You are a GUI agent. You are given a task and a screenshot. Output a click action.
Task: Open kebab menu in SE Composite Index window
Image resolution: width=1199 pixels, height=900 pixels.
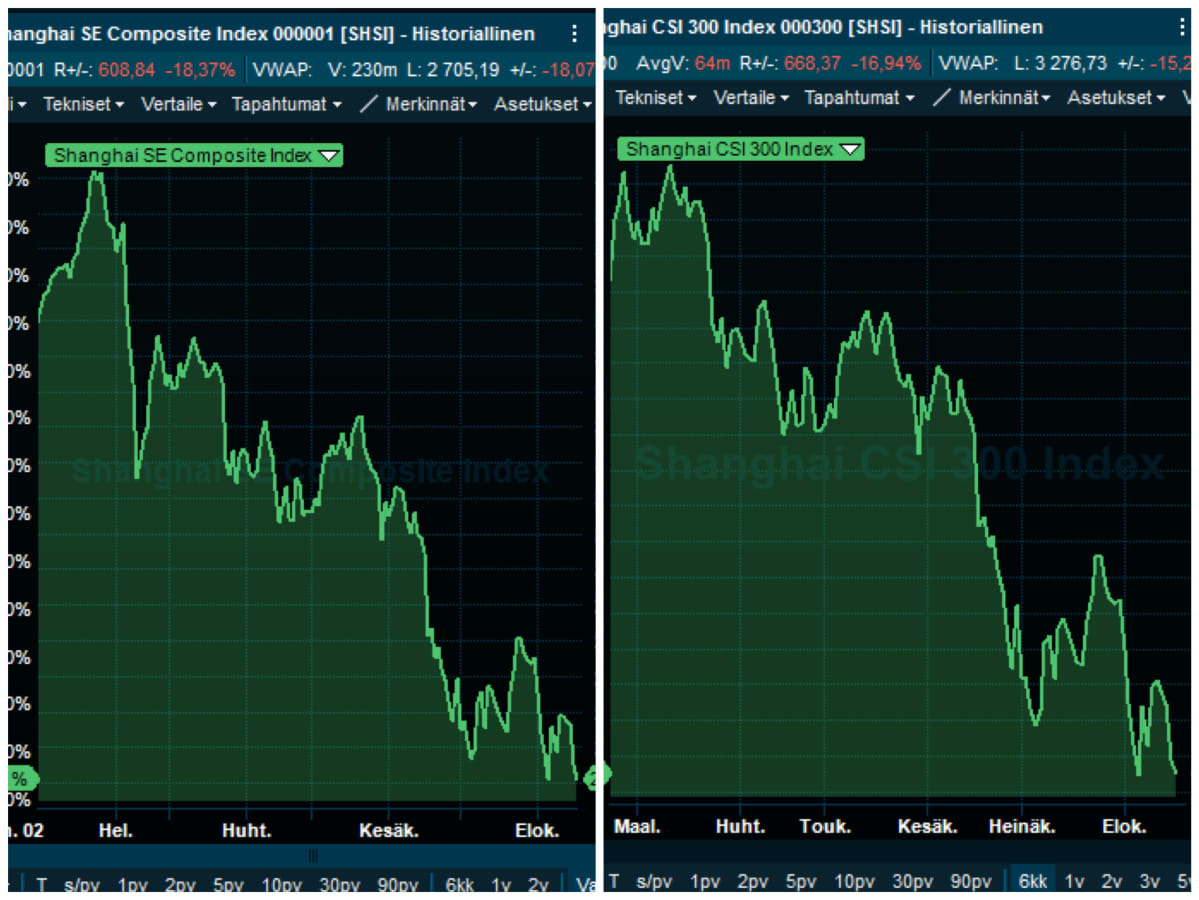(574, 34)
